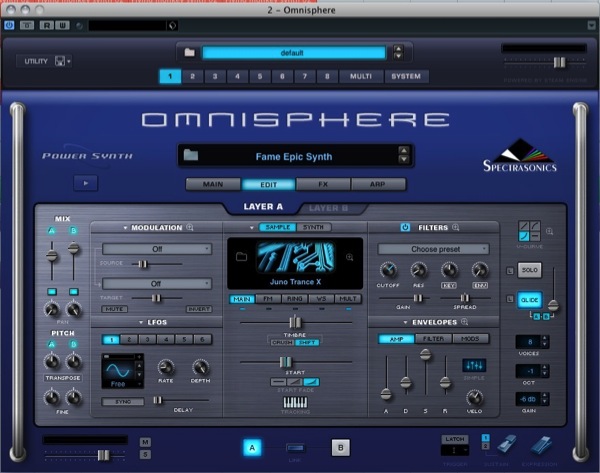Select the FILTER envelope tab

433,339
